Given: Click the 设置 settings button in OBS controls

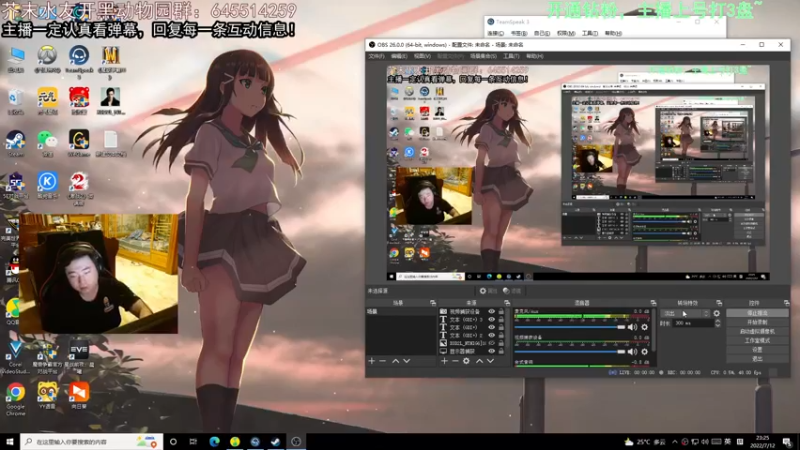Looking at the screenshot, I should pyautogui.click(x=757, y=350).
